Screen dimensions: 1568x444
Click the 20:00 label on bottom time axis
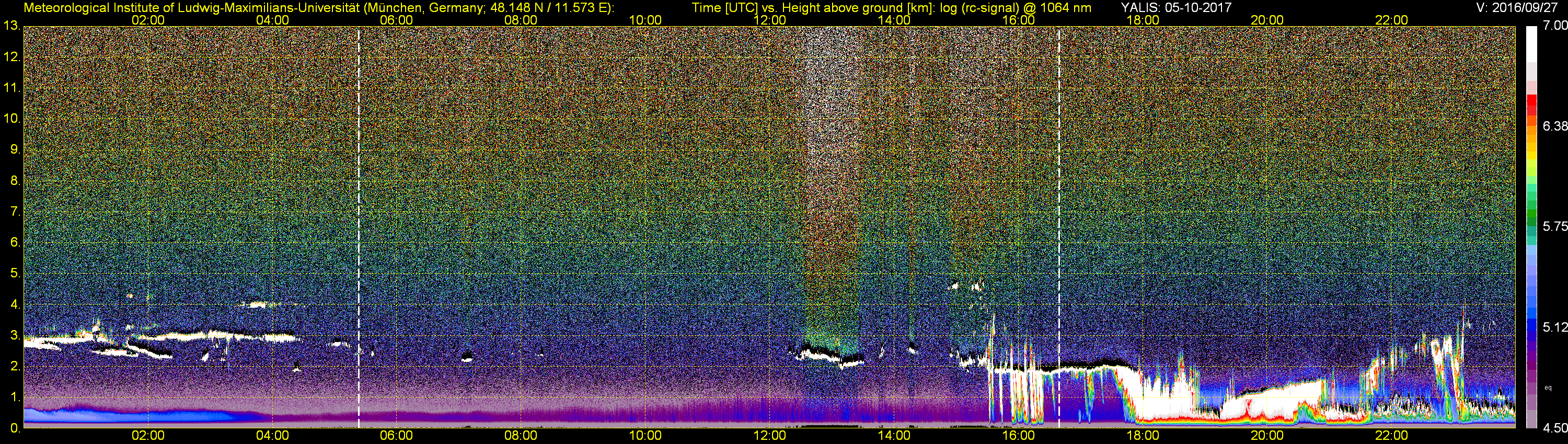(x=1267, y=436)
